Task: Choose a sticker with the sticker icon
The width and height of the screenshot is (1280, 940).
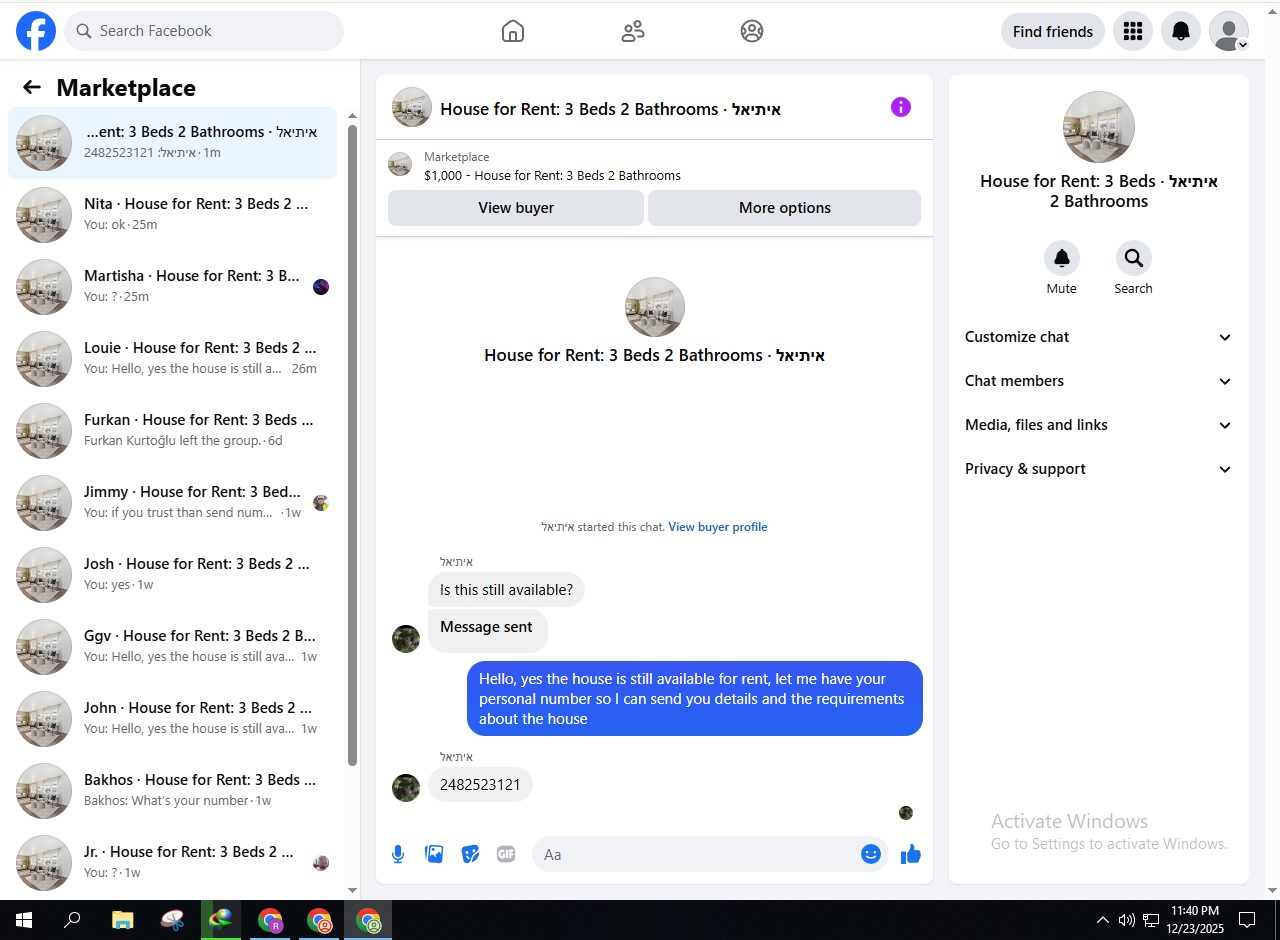Action: click(x=470, y=854)
